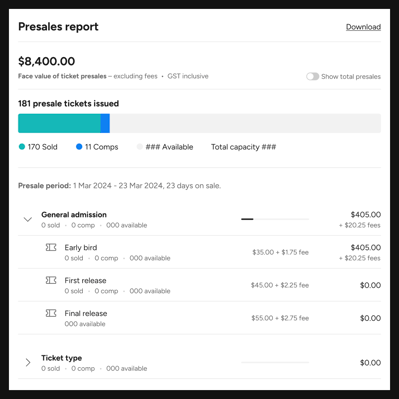Click the Final release ticket icon
The image size is (399, 399).
click(51, 313)
